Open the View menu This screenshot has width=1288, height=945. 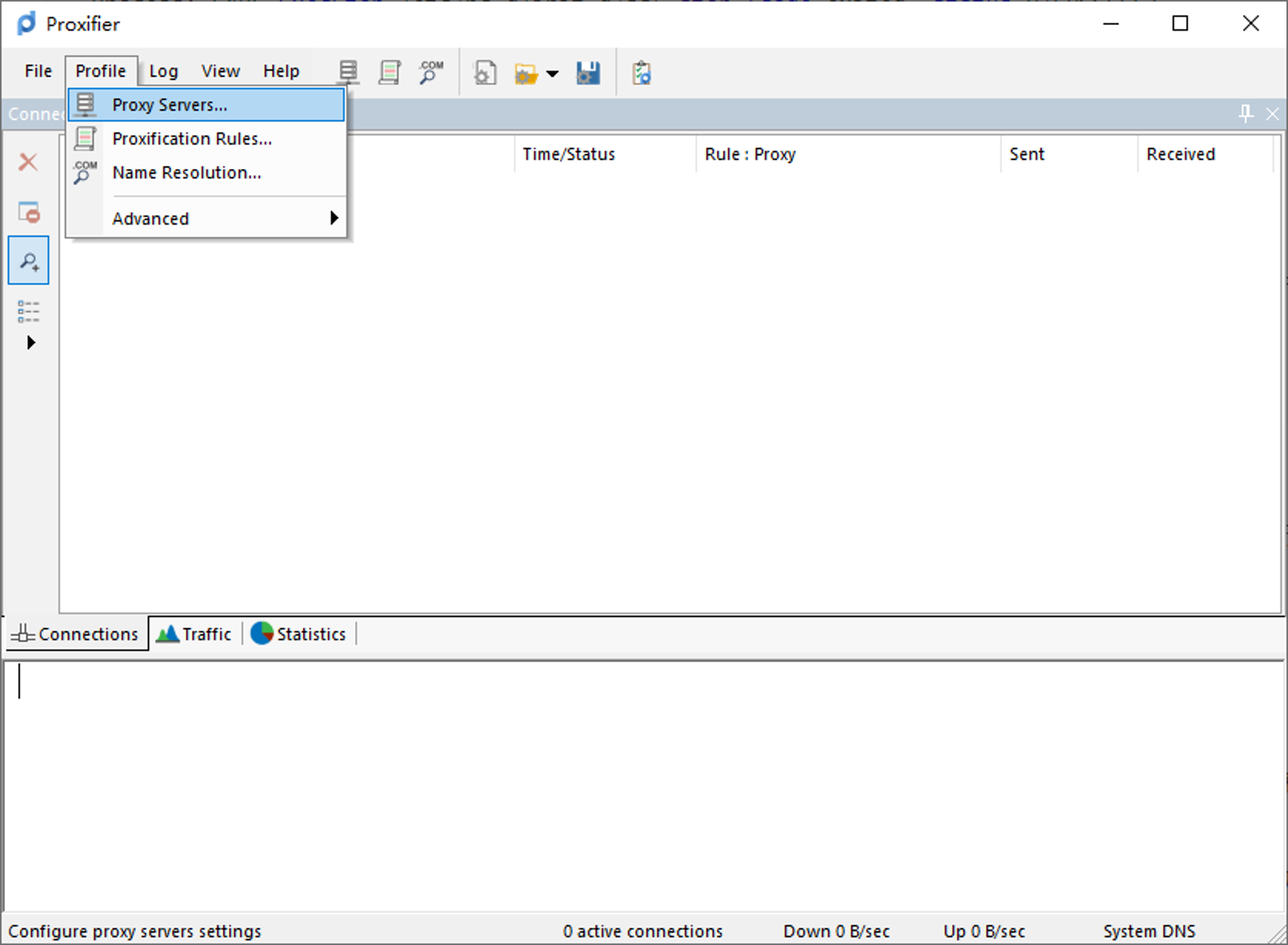click(220, 71)
